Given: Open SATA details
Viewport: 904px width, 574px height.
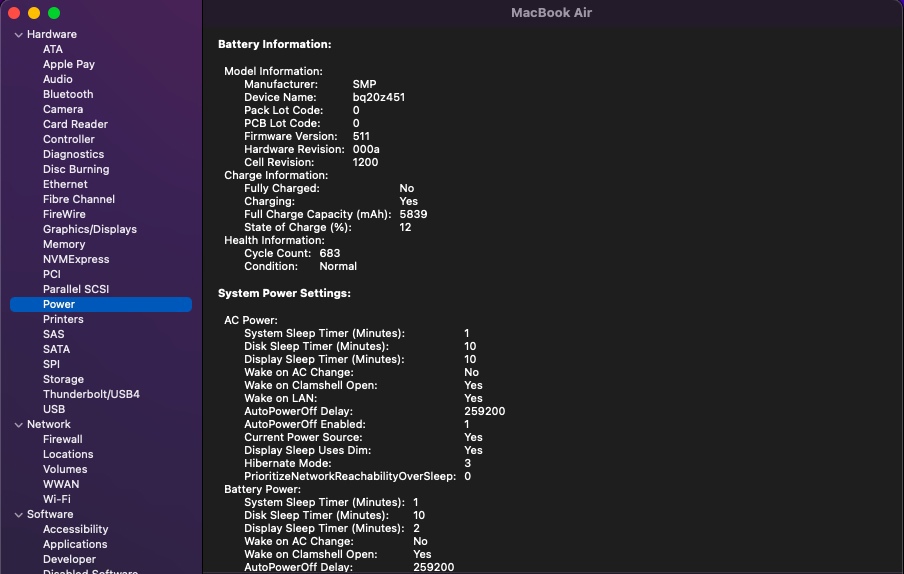Looking at the screenshot, I should coord(56,349).
